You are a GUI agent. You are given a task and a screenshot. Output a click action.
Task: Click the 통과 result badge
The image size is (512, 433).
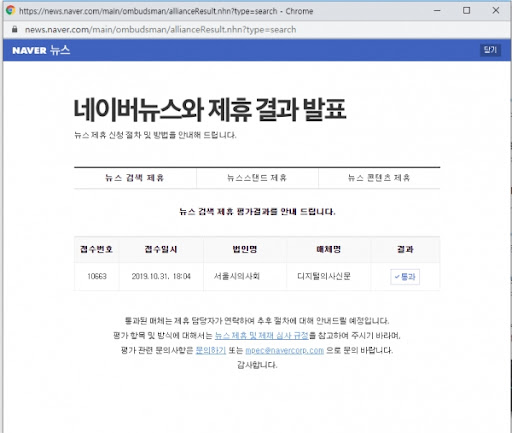point(405,277)
